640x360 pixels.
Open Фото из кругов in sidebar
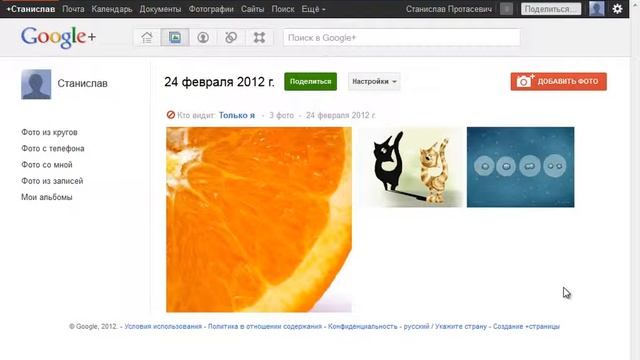coord(49,132)
